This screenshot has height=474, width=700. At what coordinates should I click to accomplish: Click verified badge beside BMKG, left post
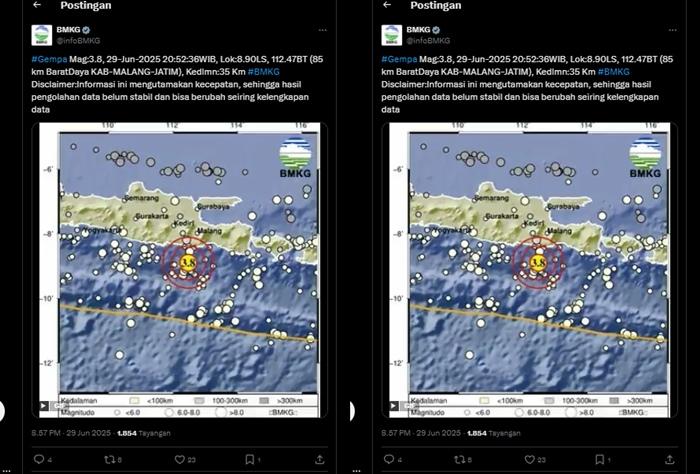86,30
